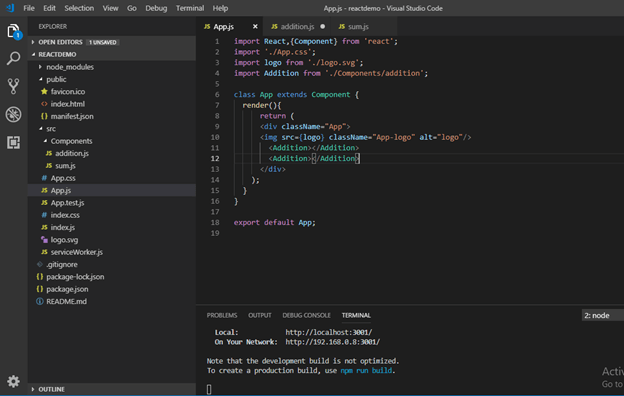Click unsaved dot on addition.js tab

point(322,26)
